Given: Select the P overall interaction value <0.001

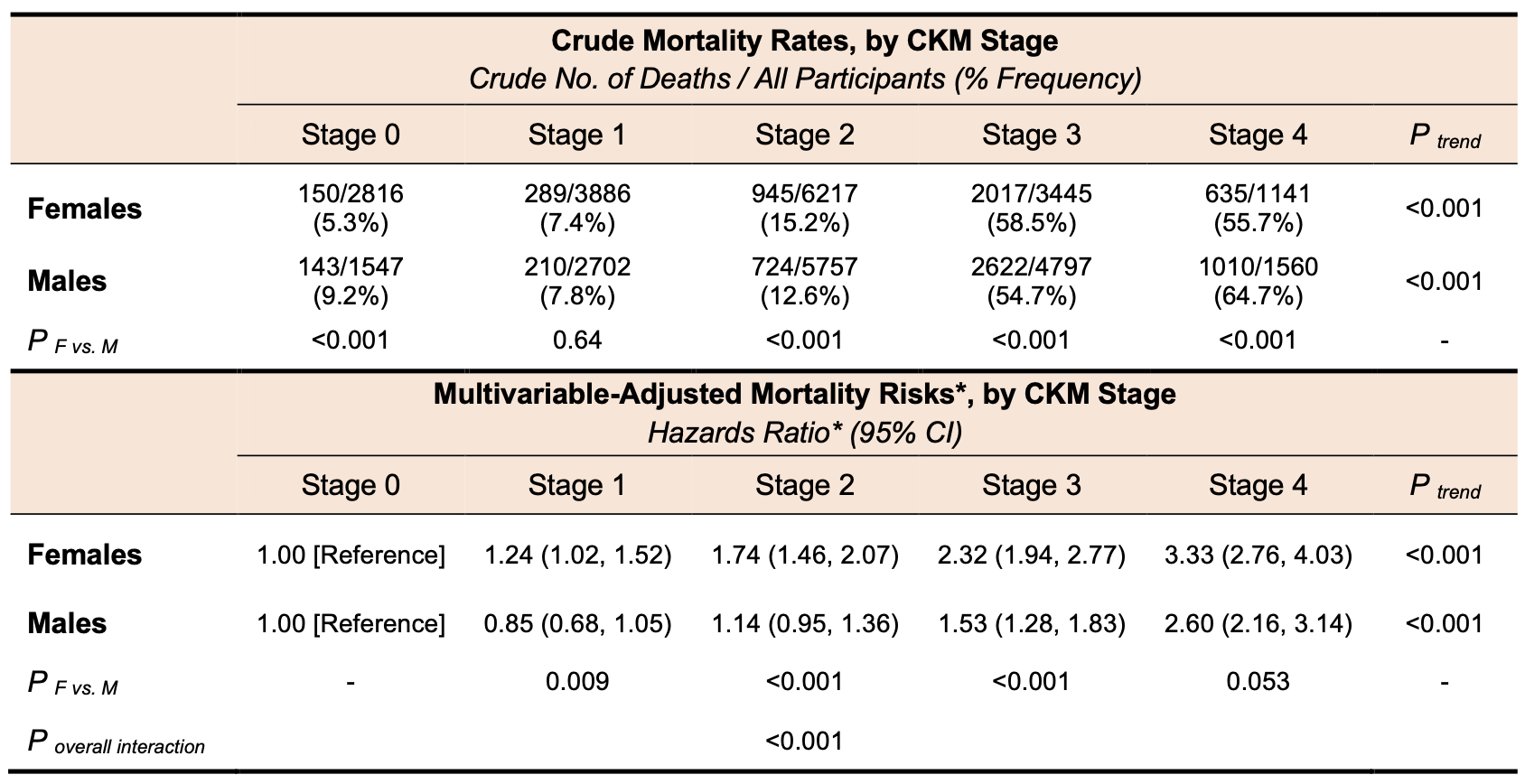Looking at the screenshot, I should [804, 742].
